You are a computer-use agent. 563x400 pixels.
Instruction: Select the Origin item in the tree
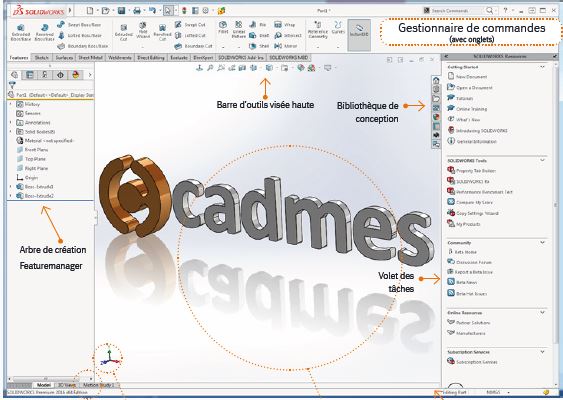click(27, 177)
